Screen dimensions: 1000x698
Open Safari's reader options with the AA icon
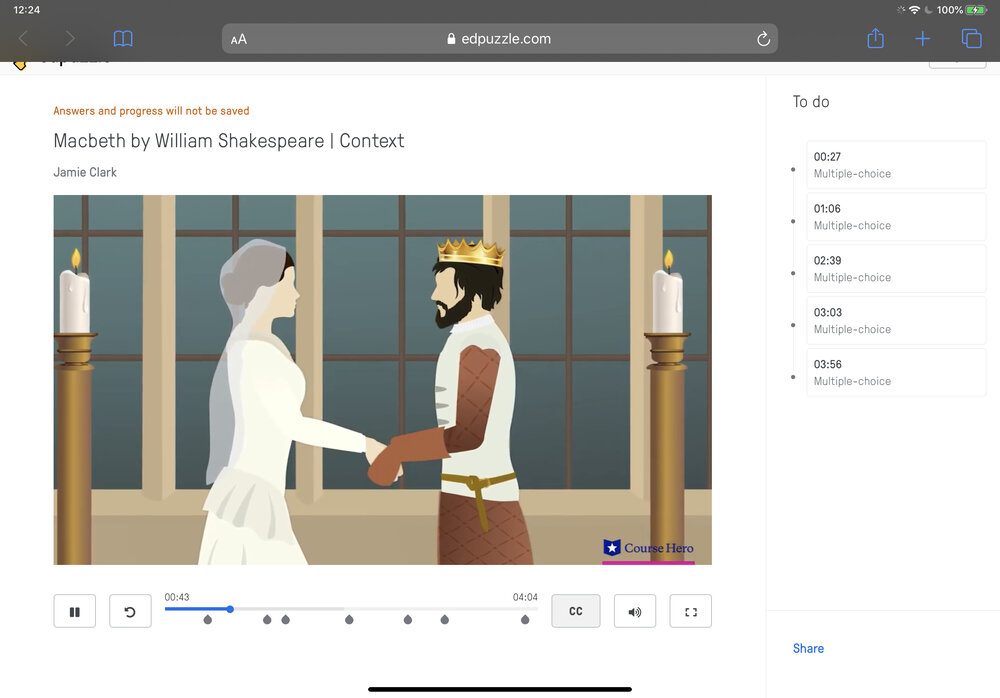238,38
